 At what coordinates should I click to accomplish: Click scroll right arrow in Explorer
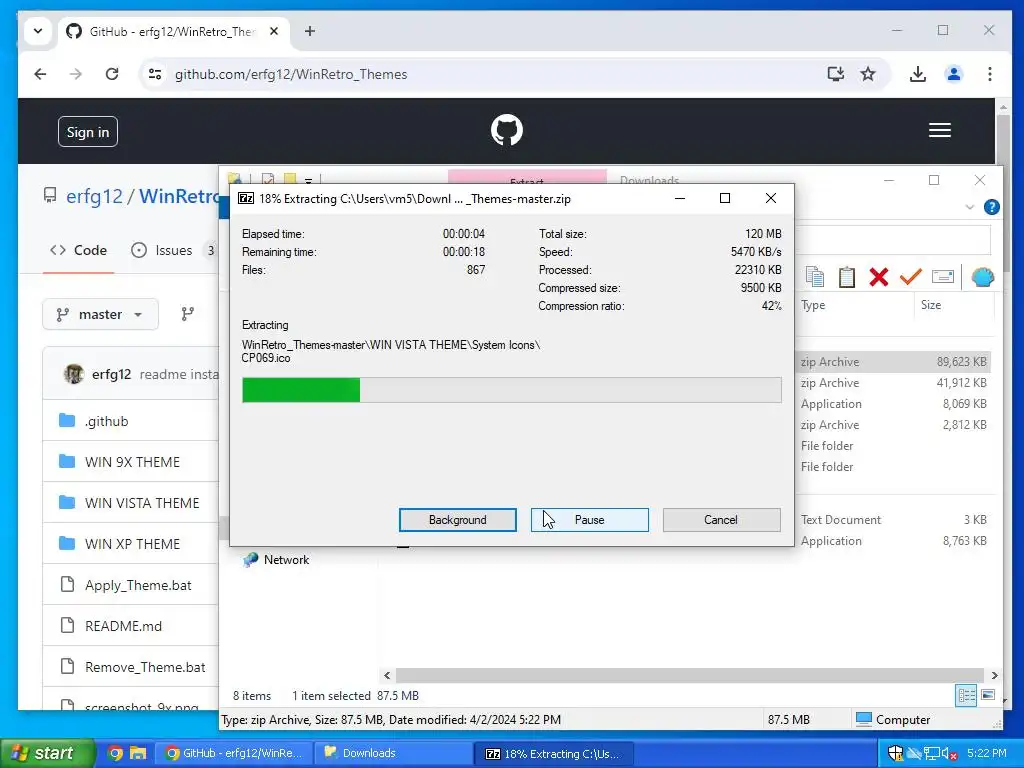click(994, 675)
